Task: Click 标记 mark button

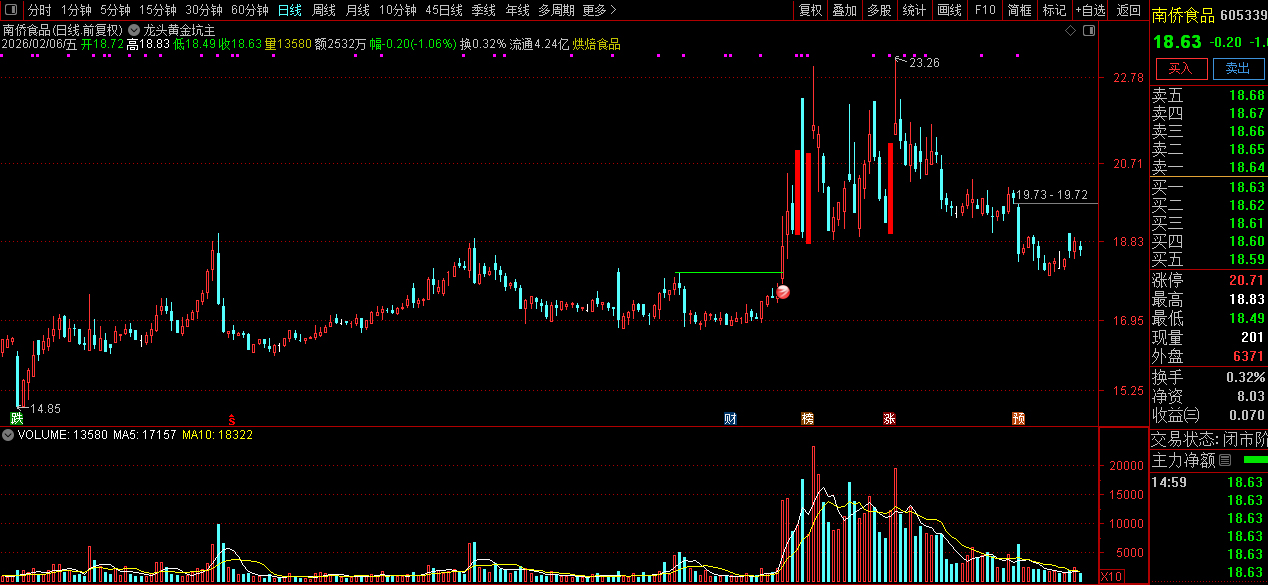Action: pyautogui.click(x=1054, y=10)
